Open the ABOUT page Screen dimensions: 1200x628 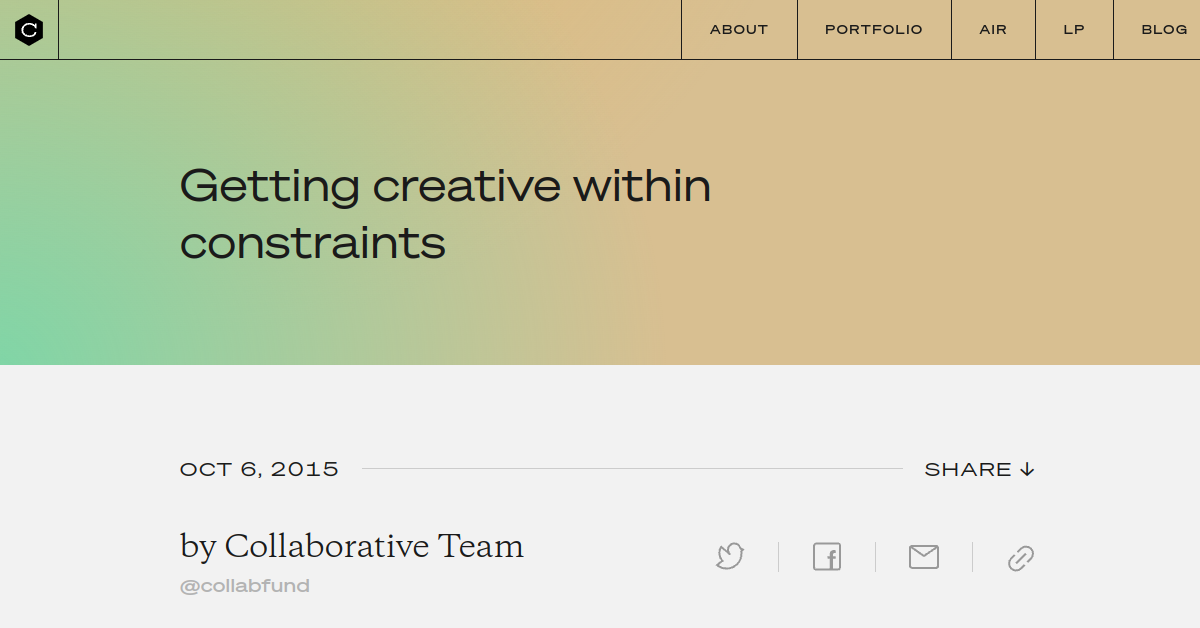pyautogui.click(x=738, y=29)
